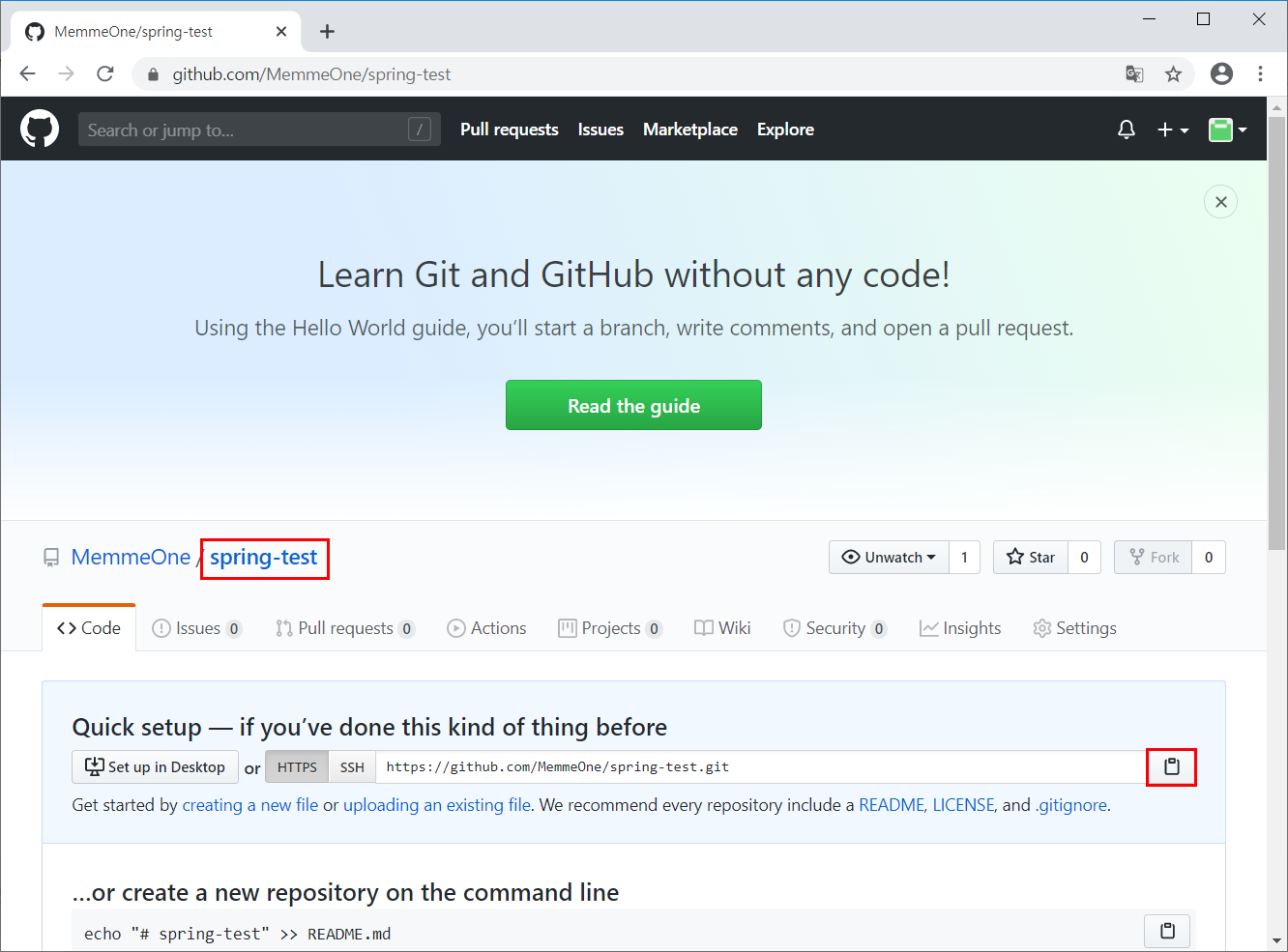The image size is (1288, 952).
Task: Open Marketplace in the top navigation
Action: (x=690, y=130)
